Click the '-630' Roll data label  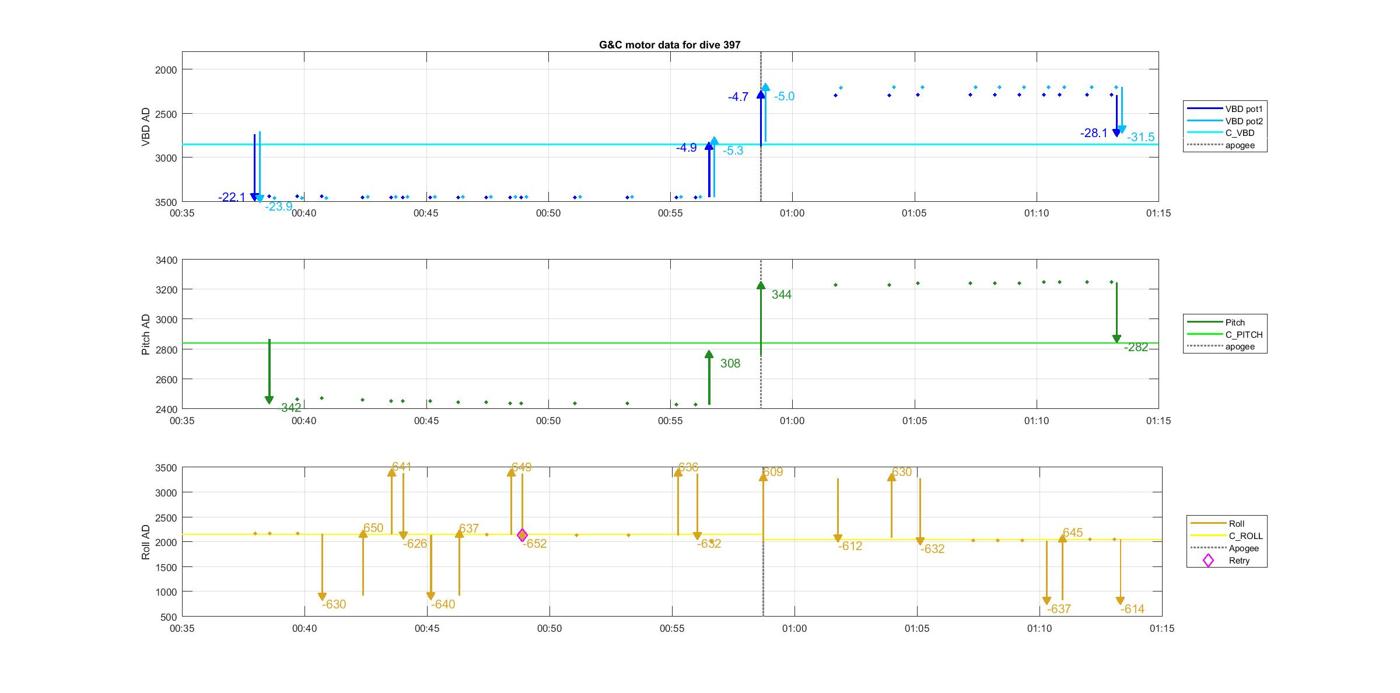click(334, 604)
